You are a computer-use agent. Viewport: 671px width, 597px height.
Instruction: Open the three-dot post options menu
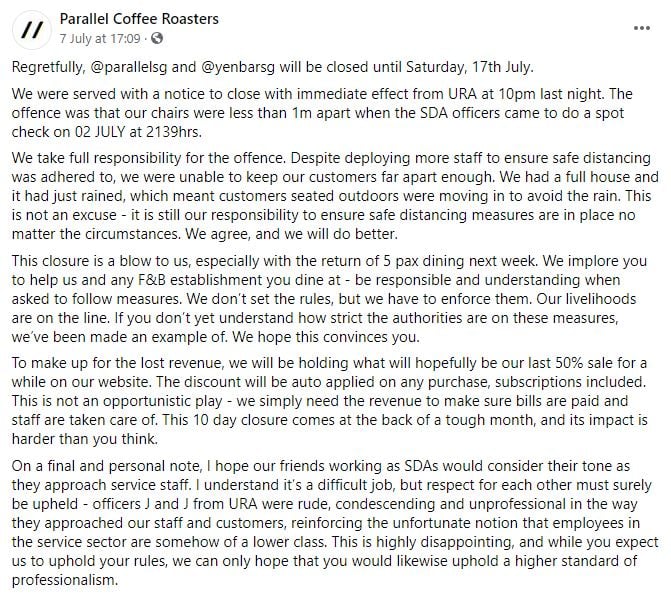click(641, 28)
